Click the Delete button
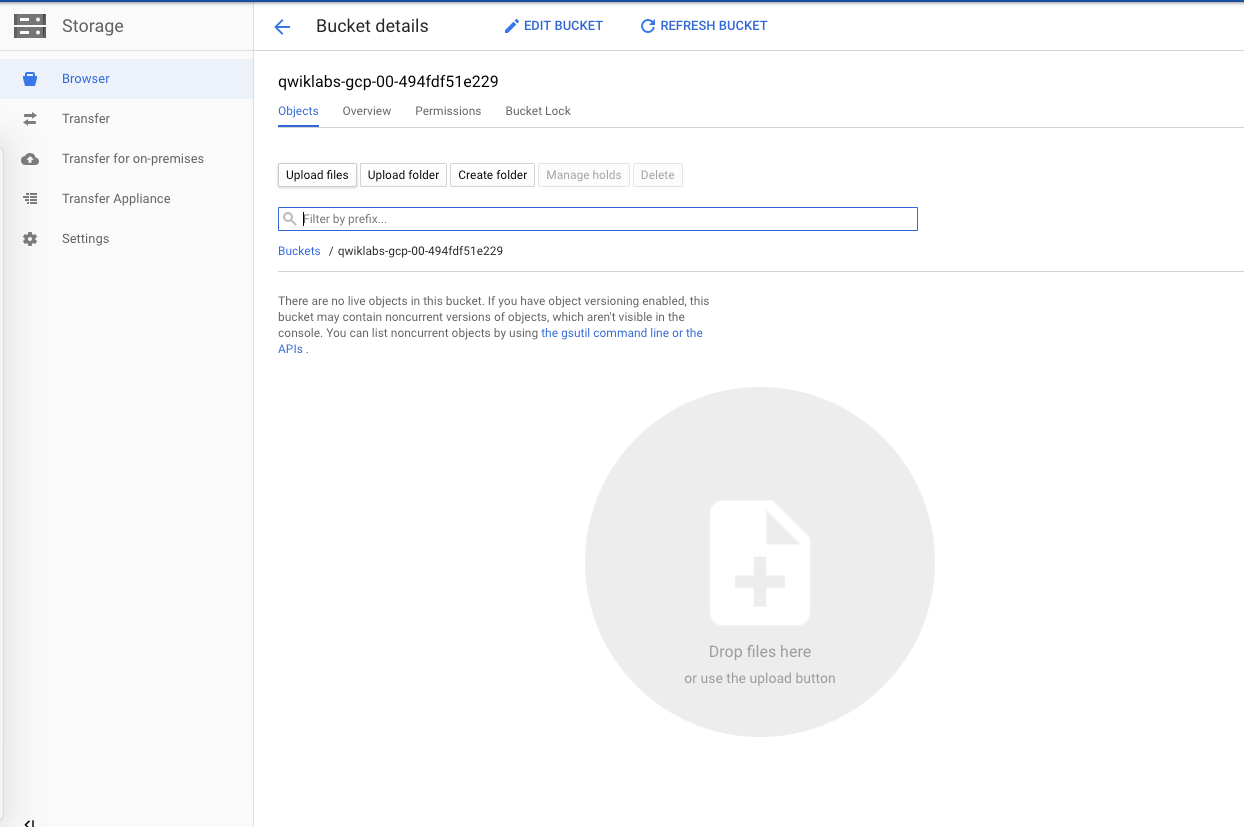The width and height of the screenshot is (1244, 827). coord(657,175)
